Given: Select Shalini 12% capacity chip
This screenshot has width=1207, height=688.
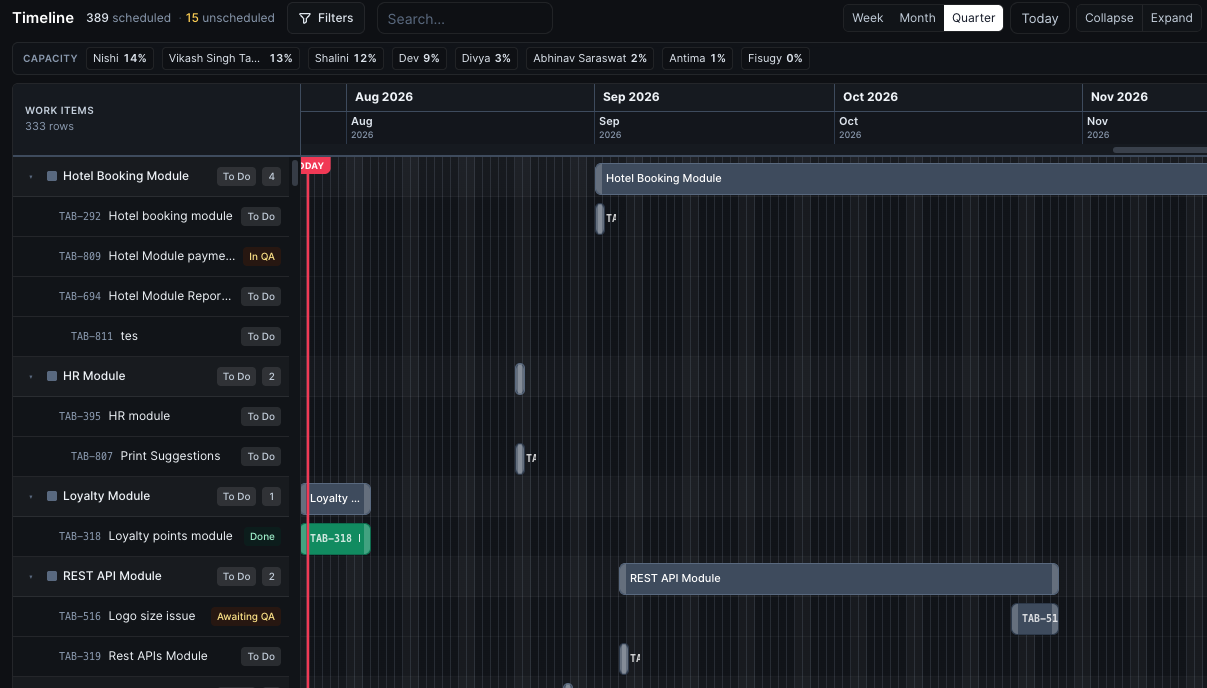Looking at the screenshot, I should (346, 58).
